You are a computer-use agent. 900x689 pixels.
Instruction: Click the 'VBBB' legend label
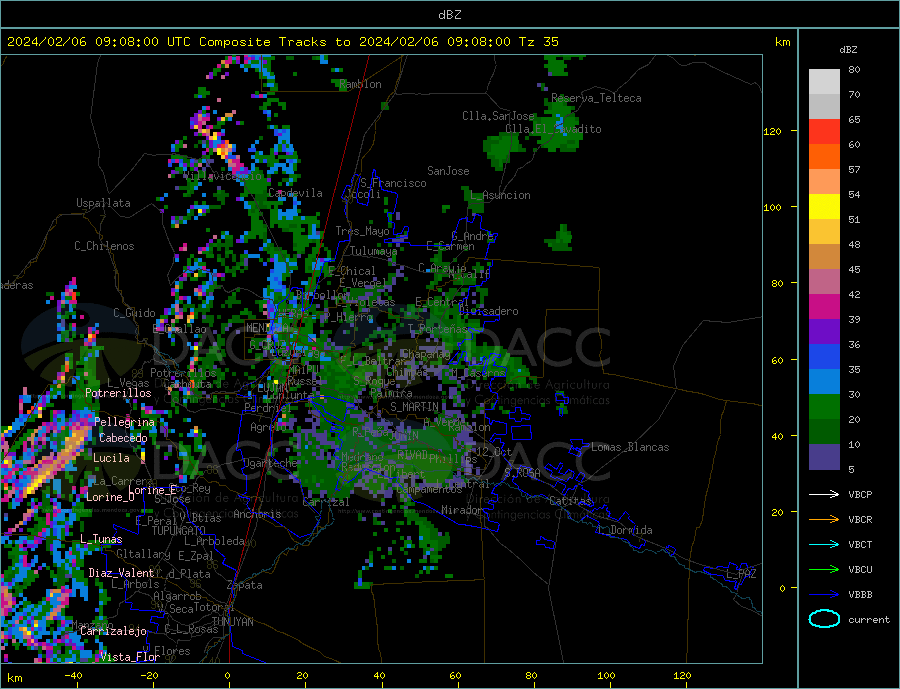[x=860, y=594]
